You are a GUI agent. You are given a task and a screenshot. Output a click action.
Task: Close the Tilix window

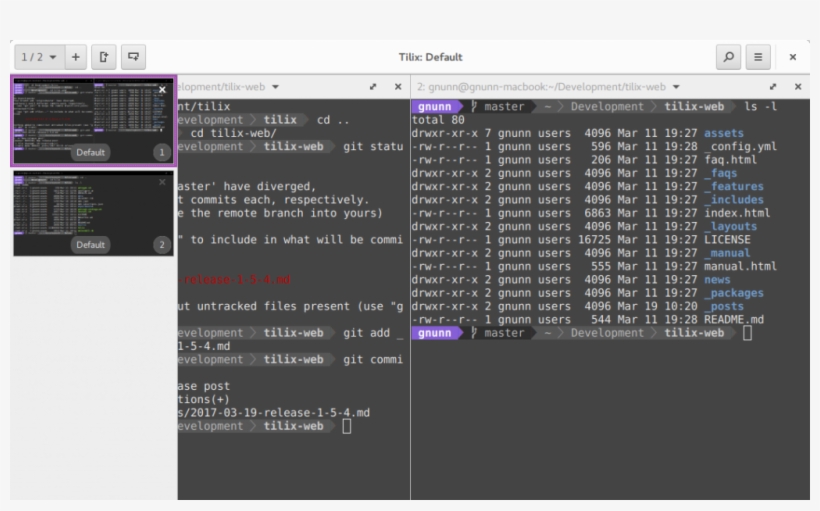tap(793, 57)
